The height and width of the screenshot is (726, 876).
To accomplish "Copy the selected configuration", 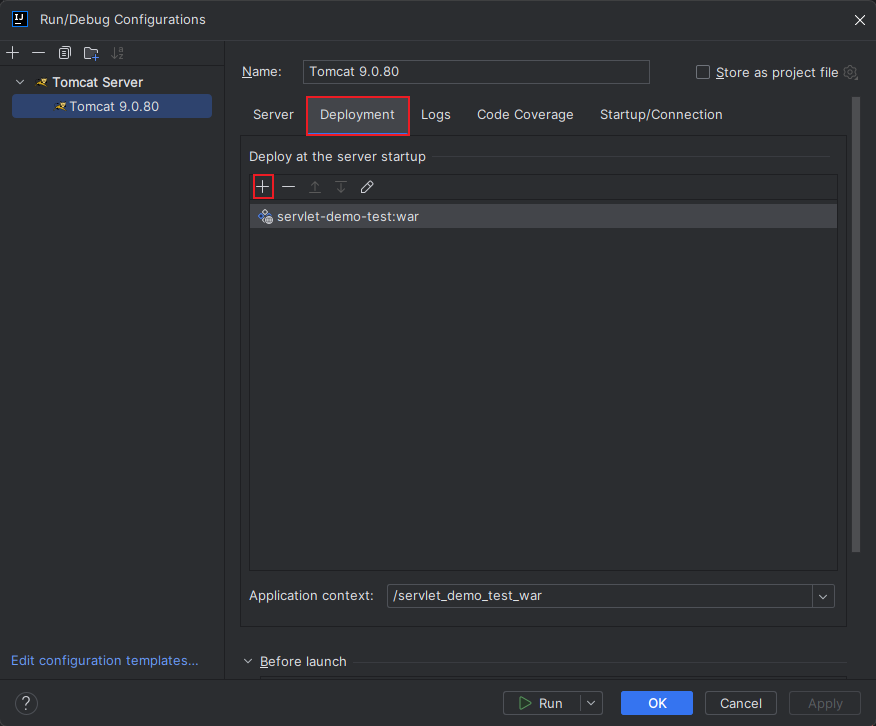I will 65,52.
